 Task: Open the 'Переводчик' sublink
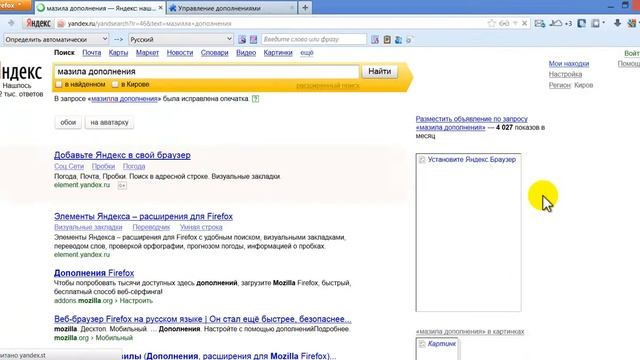151,227
